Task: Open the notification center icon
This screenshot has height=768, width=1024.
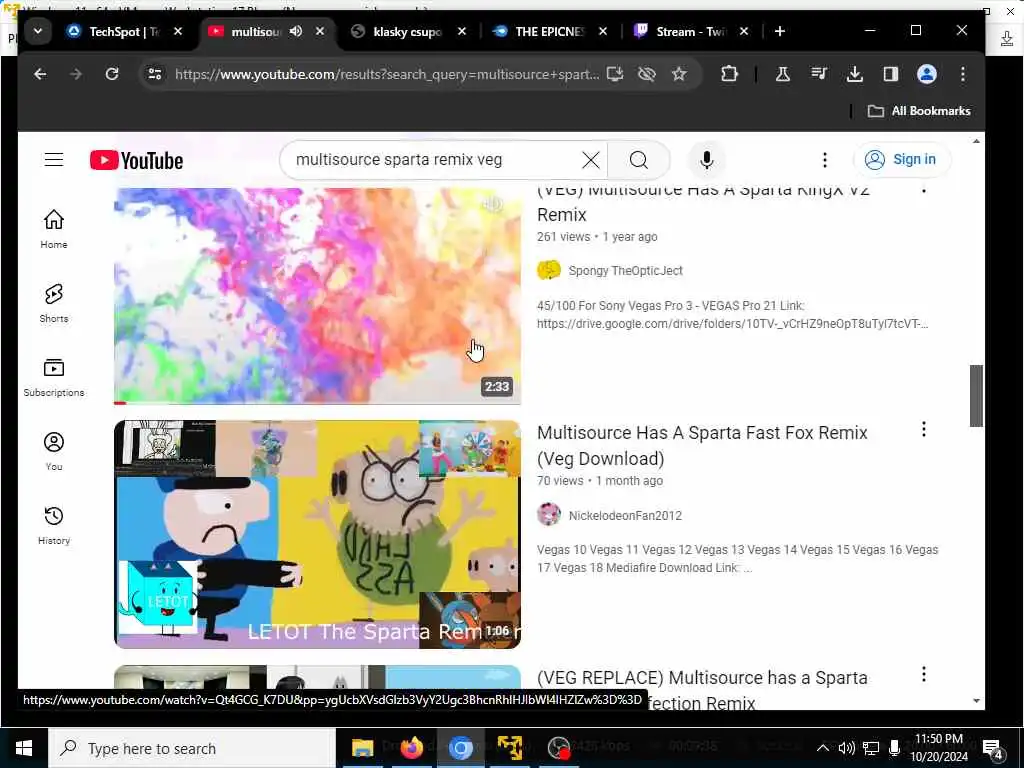Action: point(993,748)
